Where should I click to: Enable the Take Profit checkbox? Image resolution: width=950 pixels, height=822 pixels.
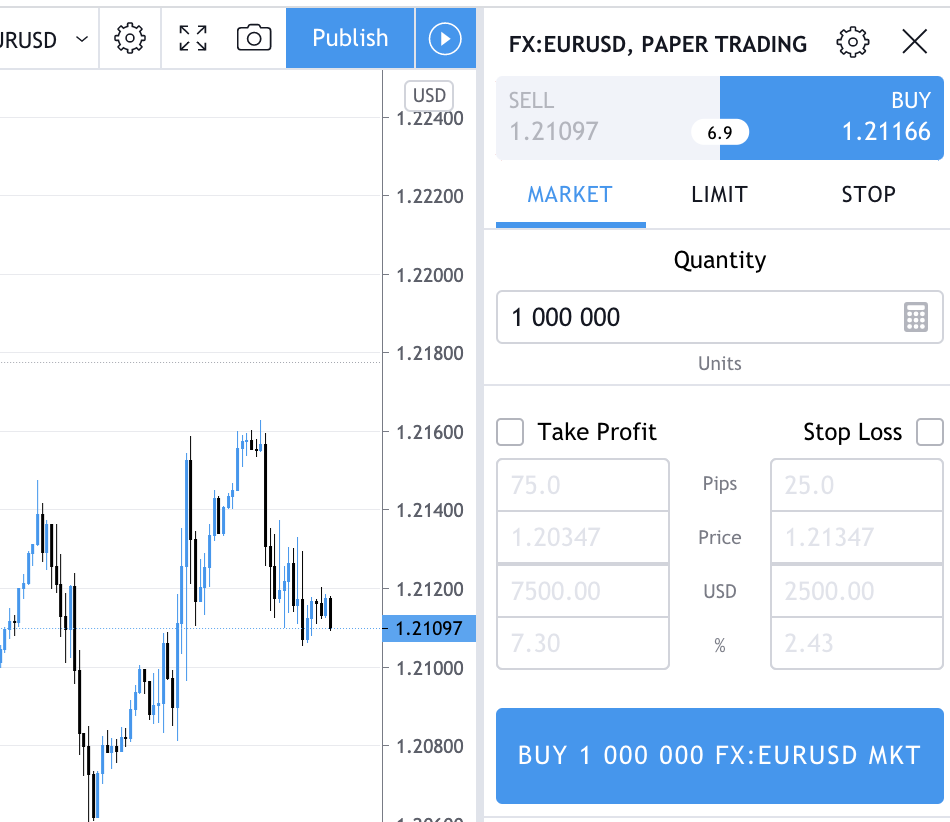(x=511, y=432)
